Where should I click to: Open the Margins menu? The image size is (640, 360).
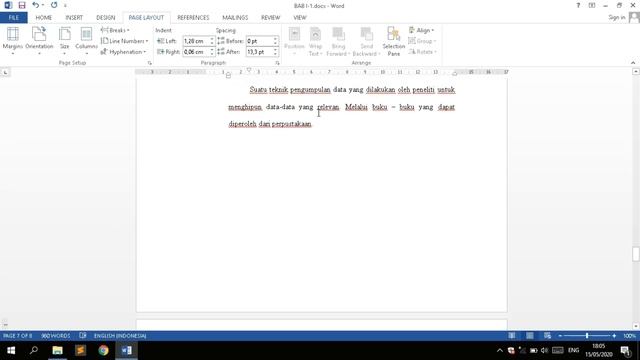(13, 41)
